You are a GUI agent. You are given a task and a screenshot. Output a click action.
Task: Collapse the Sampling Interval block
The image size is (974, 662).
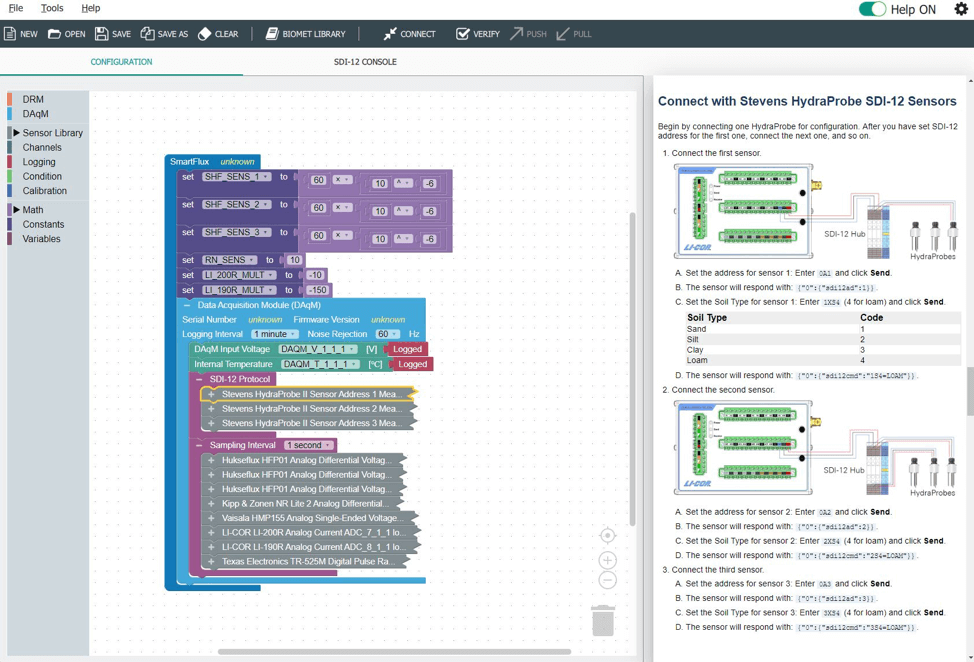(199, 445)
